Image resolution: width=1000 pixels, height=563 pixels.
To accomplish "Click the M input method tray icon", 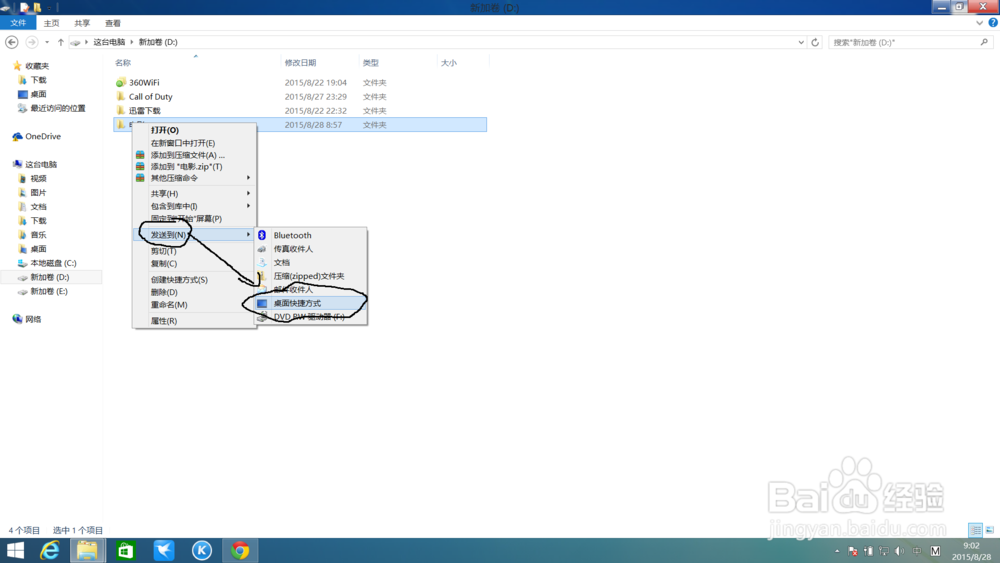I will coord(936,551).
